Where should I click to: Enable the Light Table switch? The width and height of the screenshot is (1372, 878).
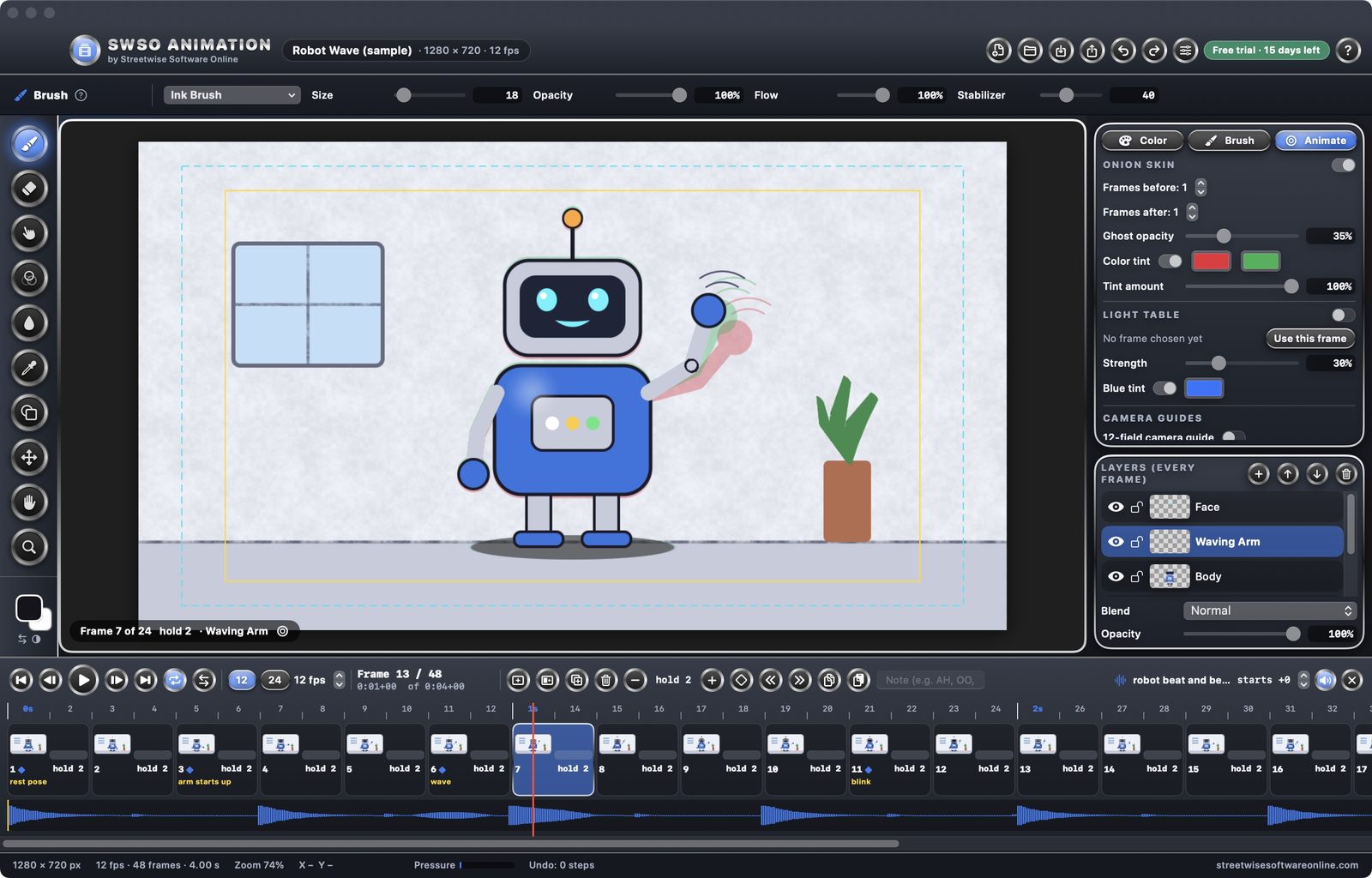pos(1343,315)
